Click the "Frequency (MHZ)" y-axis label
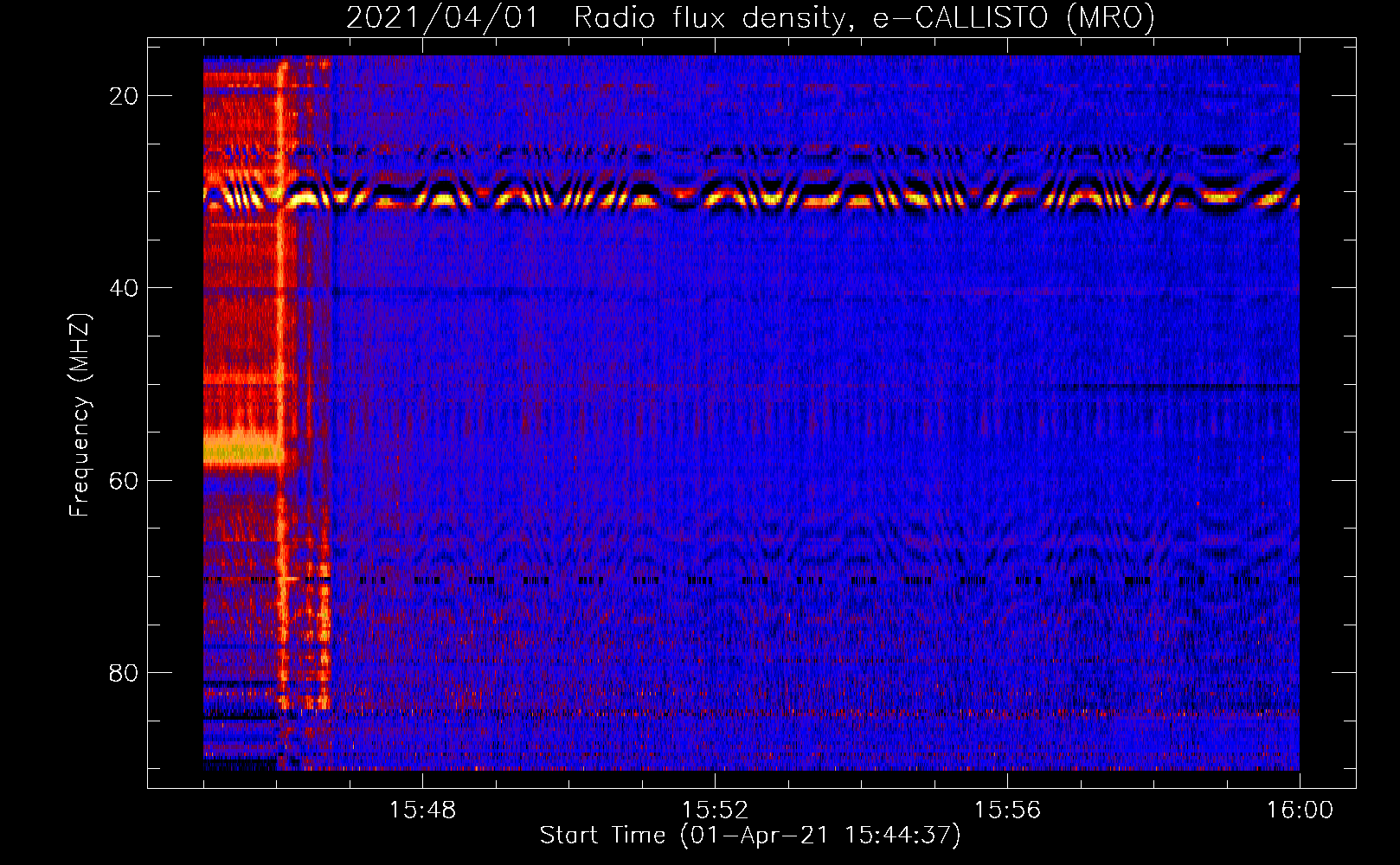The width and height of the screenshot is (1400, 865). 80,414
